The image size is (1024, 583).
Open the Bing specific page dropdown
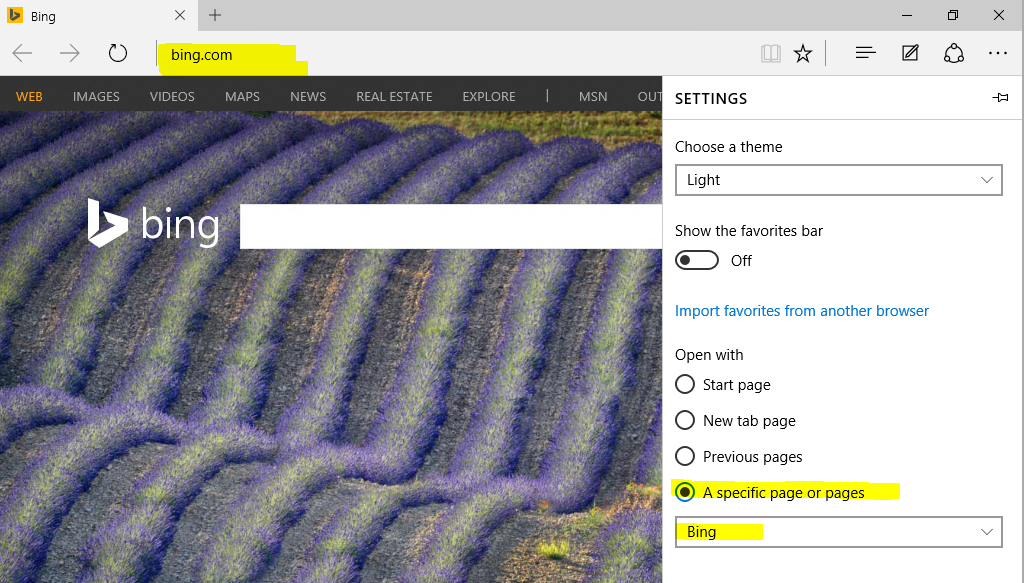(839, 532)
